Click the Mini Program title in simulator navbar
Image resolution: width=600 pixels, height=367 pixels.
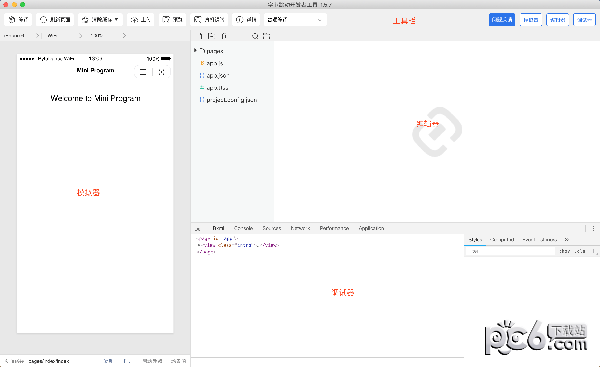point(95,70)
